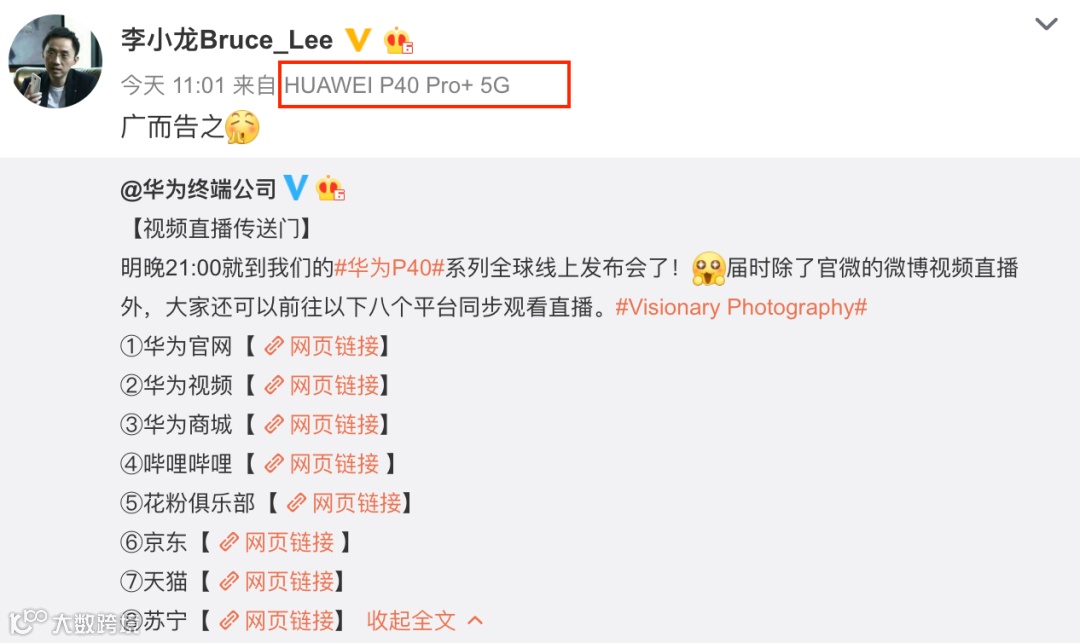
Task: Open the 李小龙Bruce_Lee profile avatar
Action: (x=55, y=61)
